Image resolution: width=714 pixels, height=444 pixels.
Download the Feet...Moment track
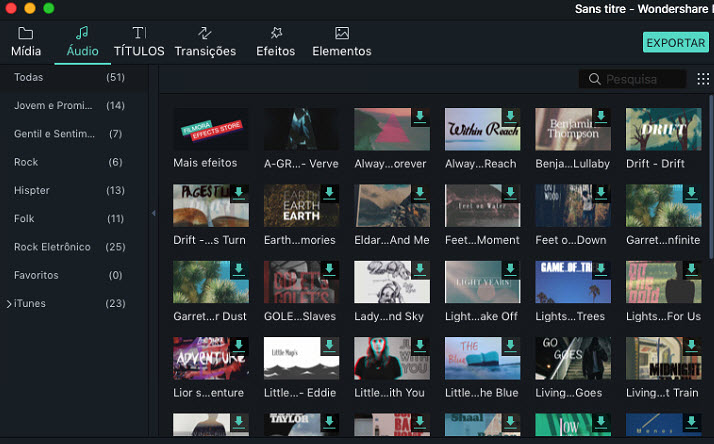pyautogui.click(x=510, y=193)
